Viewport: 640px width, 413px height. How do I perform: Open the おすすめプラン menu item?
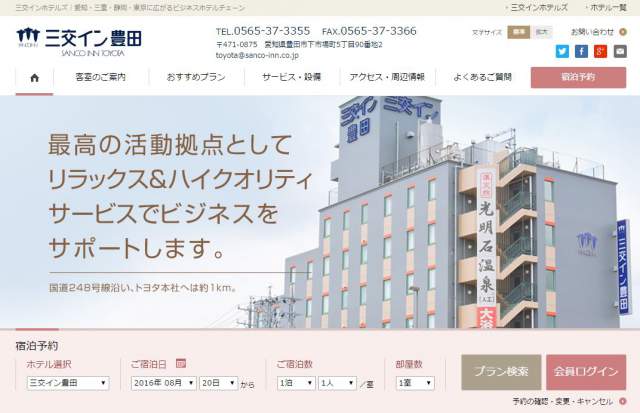click(x=196, y=77)
